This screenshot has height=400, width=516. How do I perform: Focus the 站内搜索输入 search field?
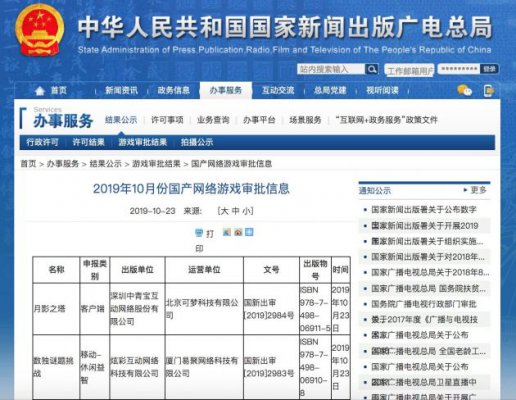(x=331, y=69)
